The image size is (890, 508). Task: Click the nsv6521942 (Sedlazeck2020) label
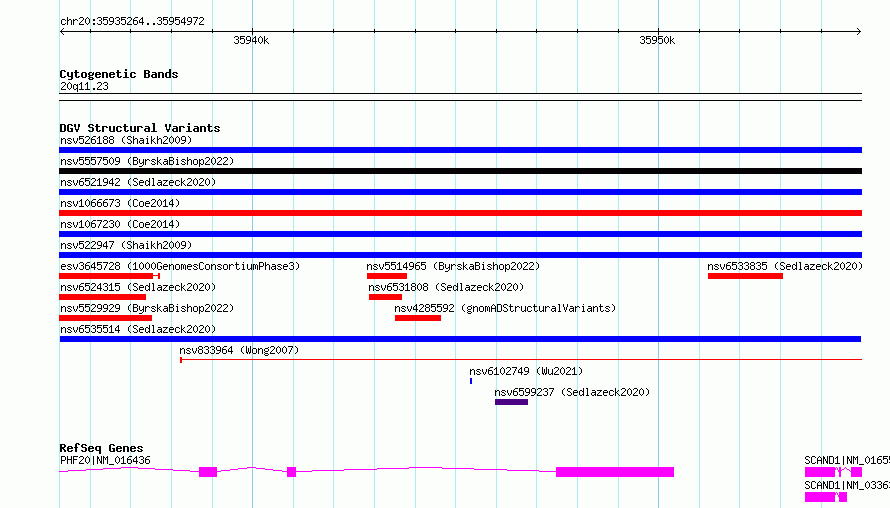coord(138,182)
